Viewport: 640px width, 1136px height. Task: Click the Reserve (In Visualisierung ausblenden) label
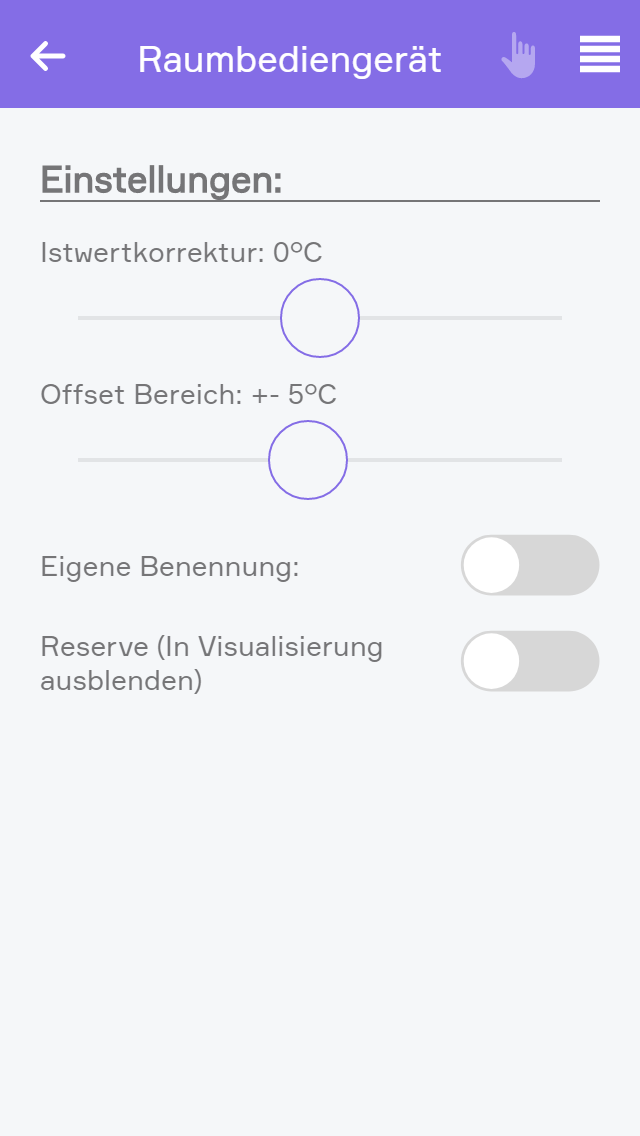pyautogui.click(x=211, y=664)
